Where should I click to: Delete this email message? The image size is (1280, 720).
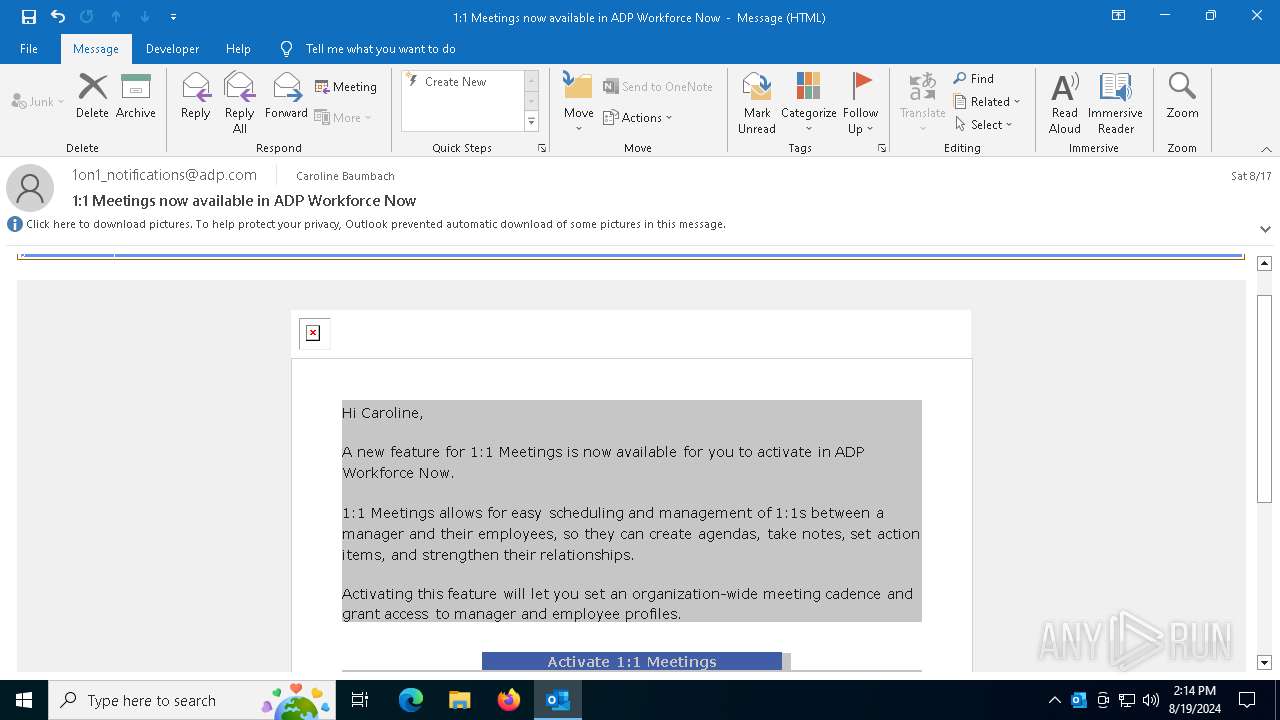click(x=92, y=96)
